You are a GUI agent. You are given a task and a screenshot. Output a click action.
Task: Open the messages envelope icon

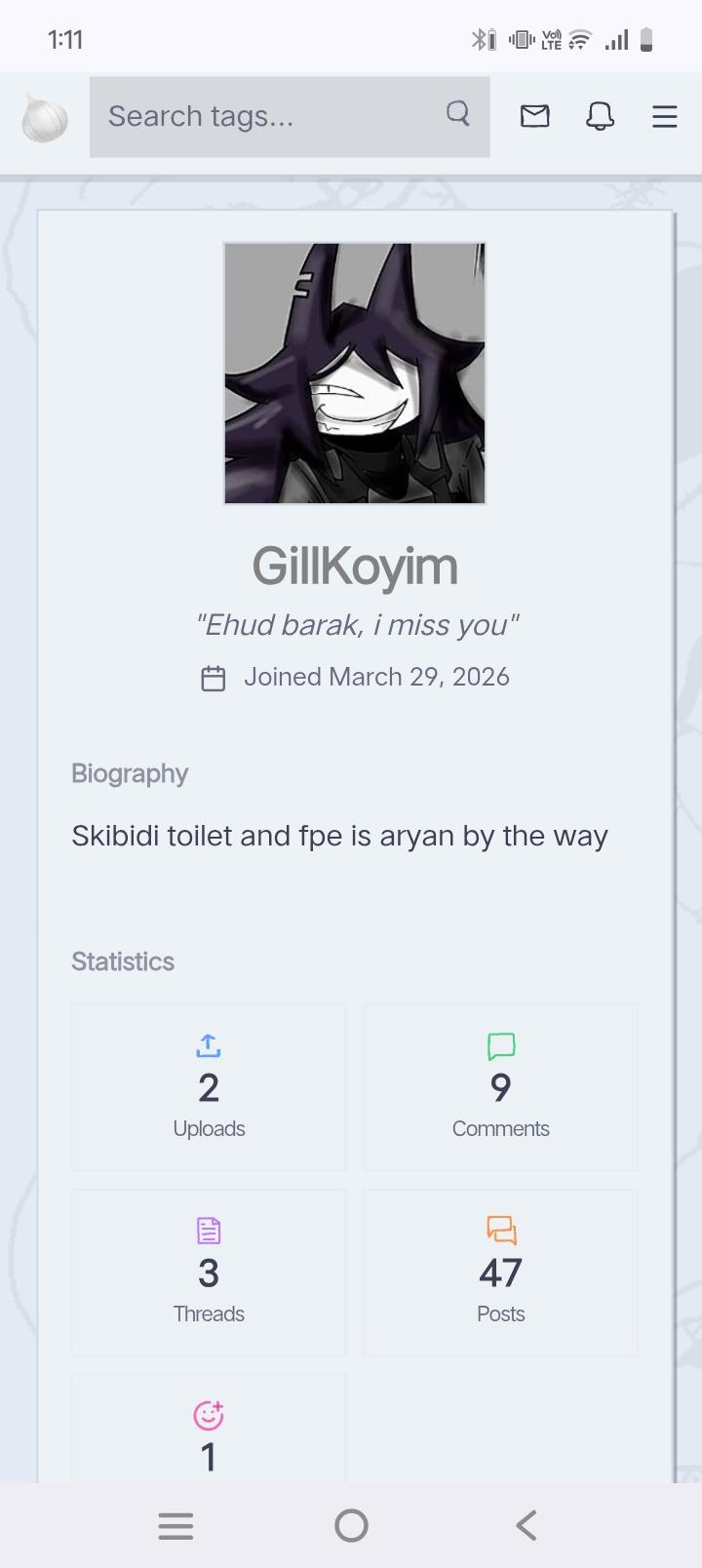pyautogui.click(x=534, y=117)
